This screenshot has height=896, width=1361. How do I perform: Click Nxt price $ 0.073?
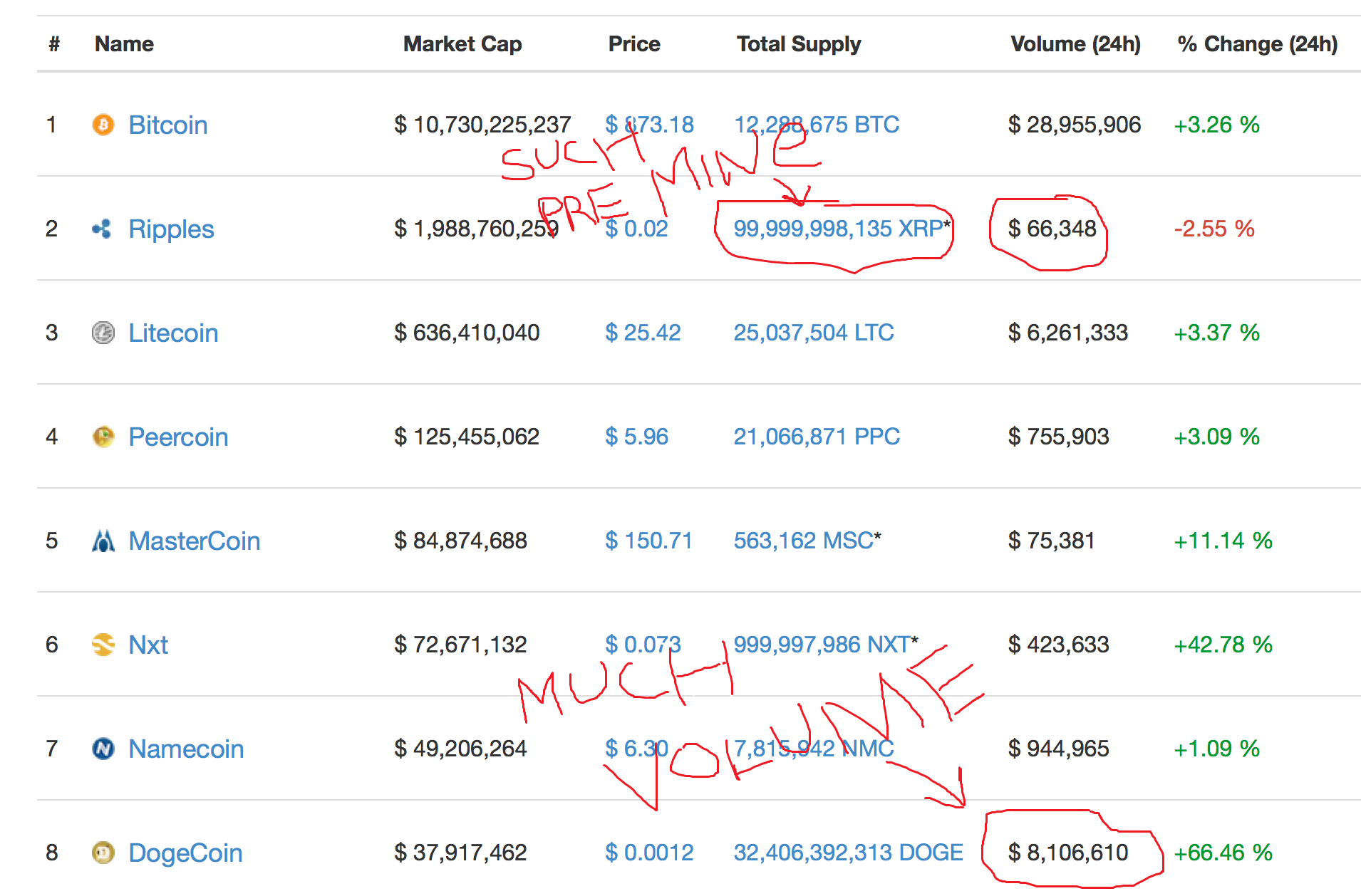click(643, 645)
